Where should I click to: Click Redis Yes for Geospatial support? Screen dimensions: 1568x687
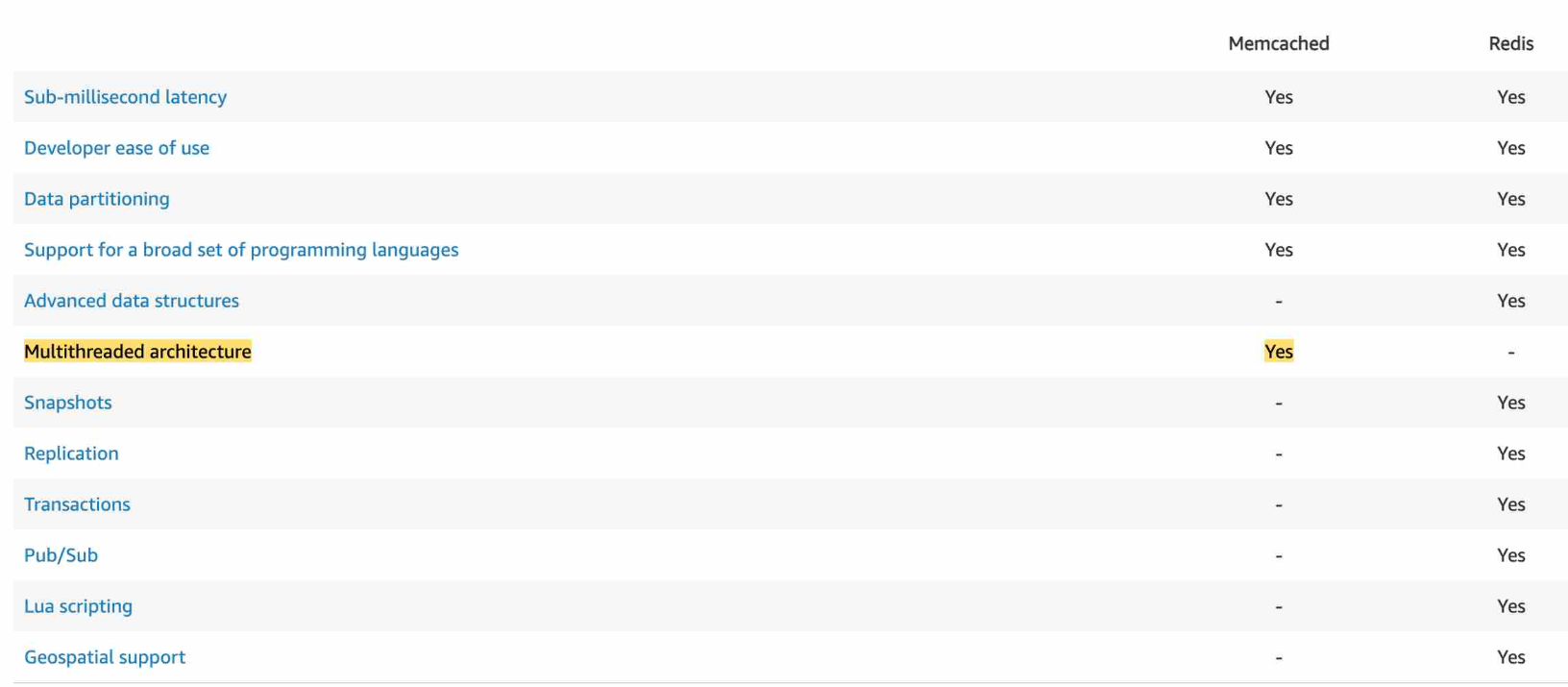click(1510, 657)
